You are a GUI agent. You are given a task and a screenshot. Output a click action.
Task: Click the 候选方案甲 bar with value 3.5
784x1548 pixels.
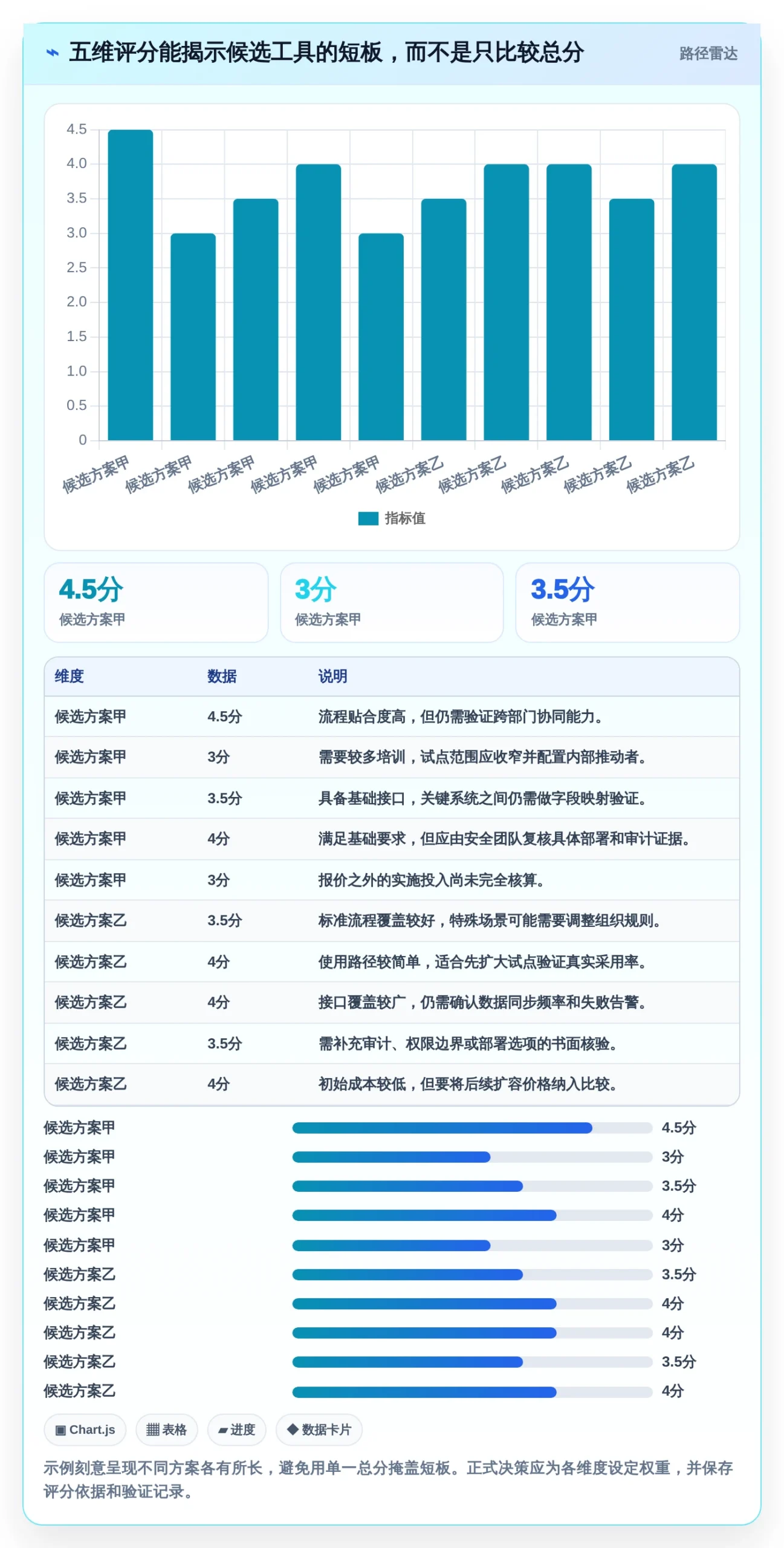pos(256,319)
